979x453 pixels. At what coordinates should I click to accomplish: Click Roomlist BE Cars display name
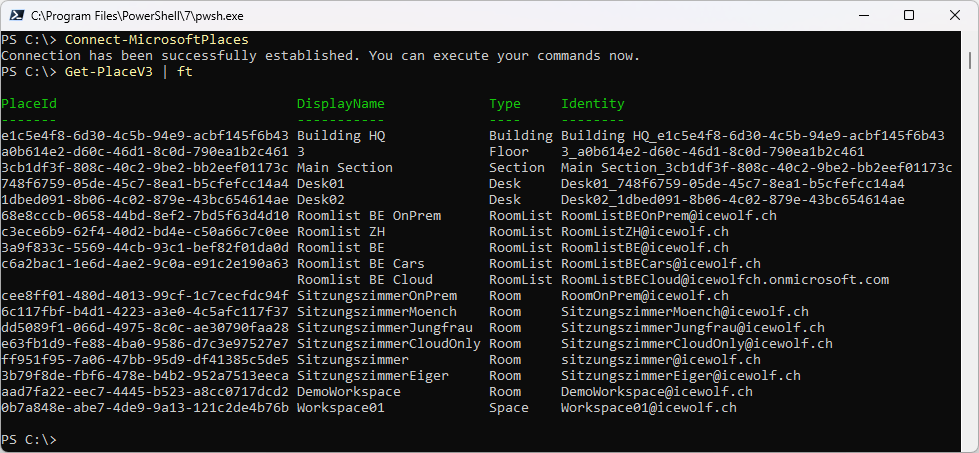[361, 263]
